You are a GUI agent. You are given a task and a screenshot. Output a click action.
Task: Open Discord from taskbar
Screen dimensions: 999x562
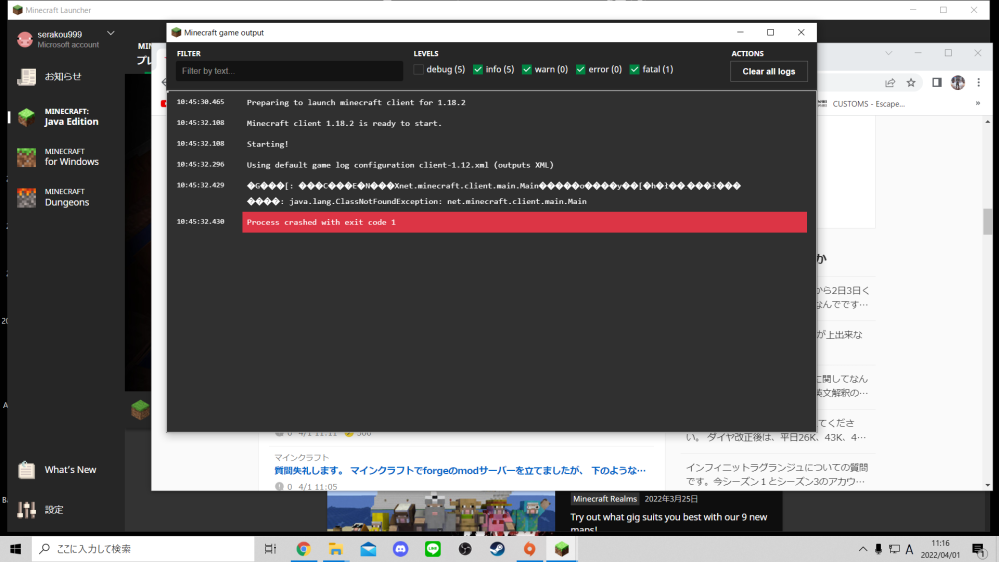(400, 549)
